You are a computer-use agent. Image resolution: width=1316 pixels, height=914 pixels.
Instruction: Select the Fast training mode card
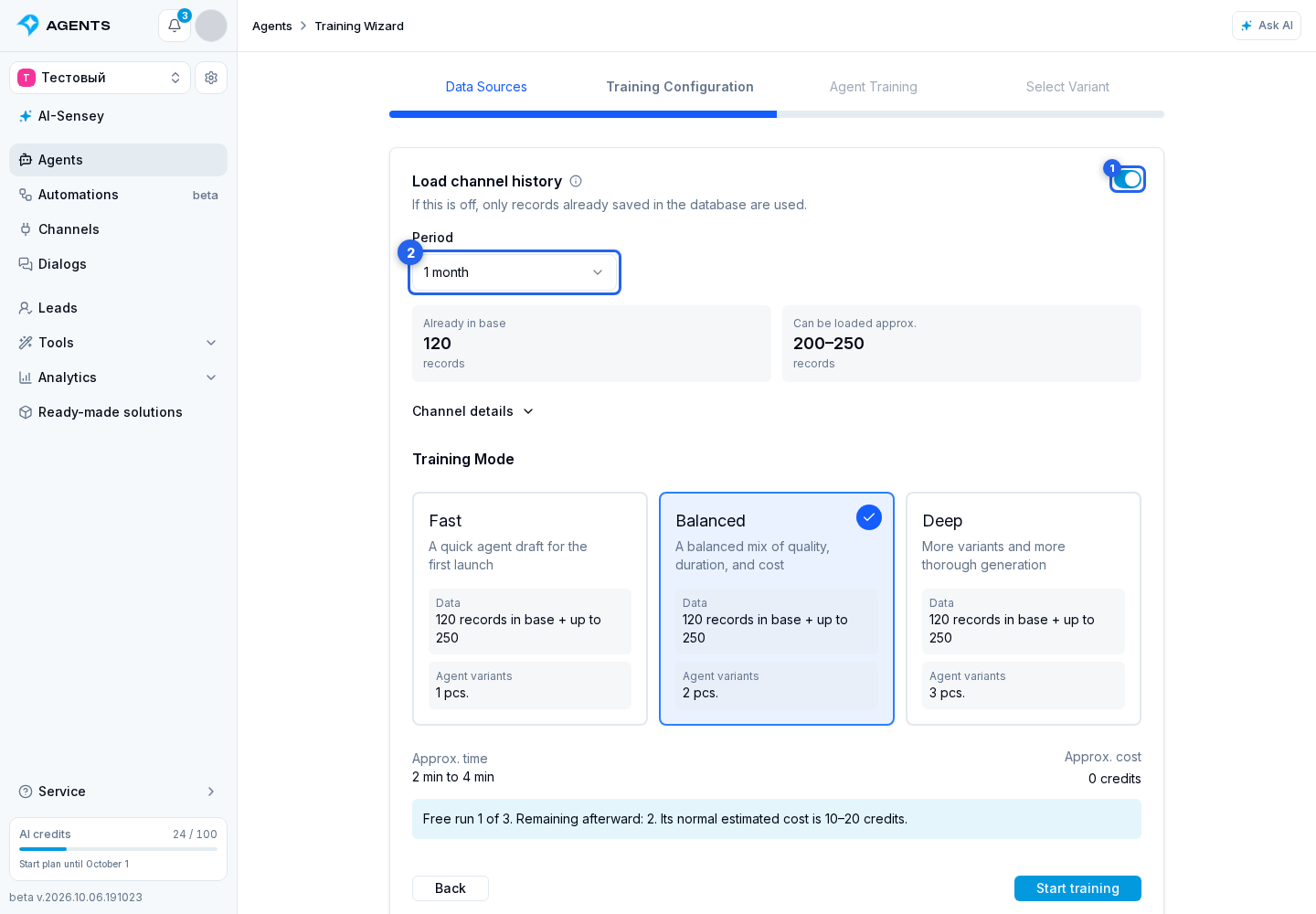pos(530,609)
